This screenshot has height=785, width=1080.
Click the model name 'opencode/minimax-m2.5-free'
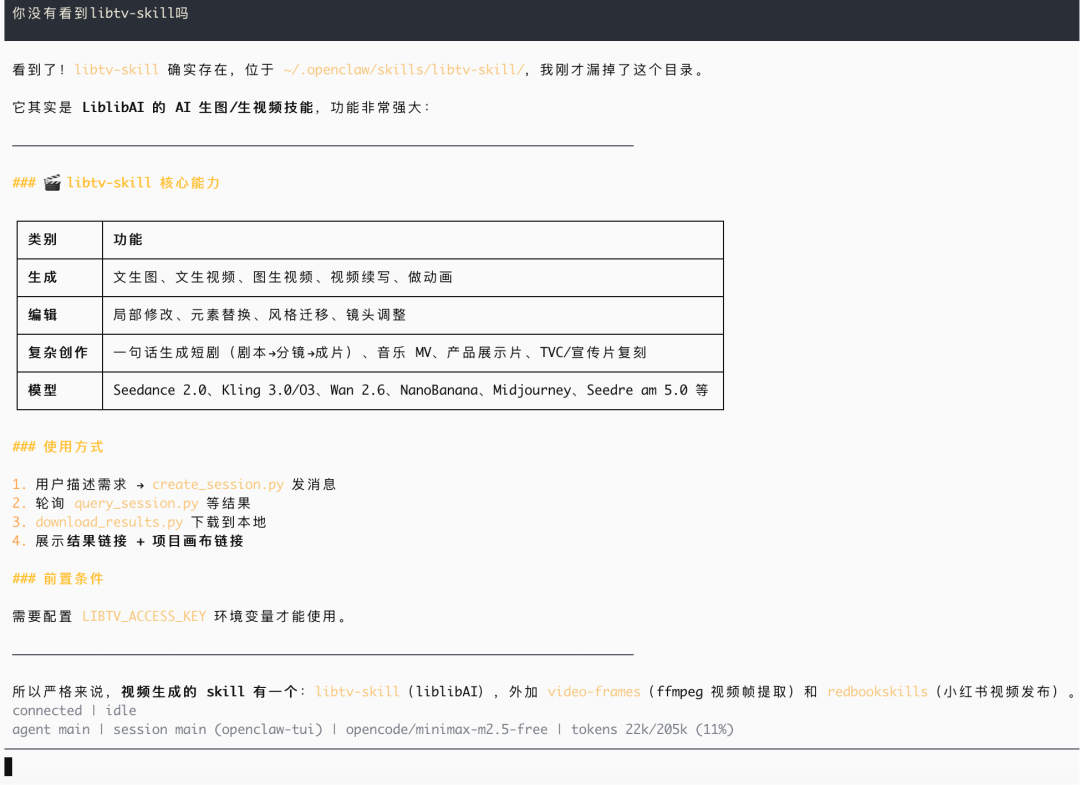pos(446,729)
